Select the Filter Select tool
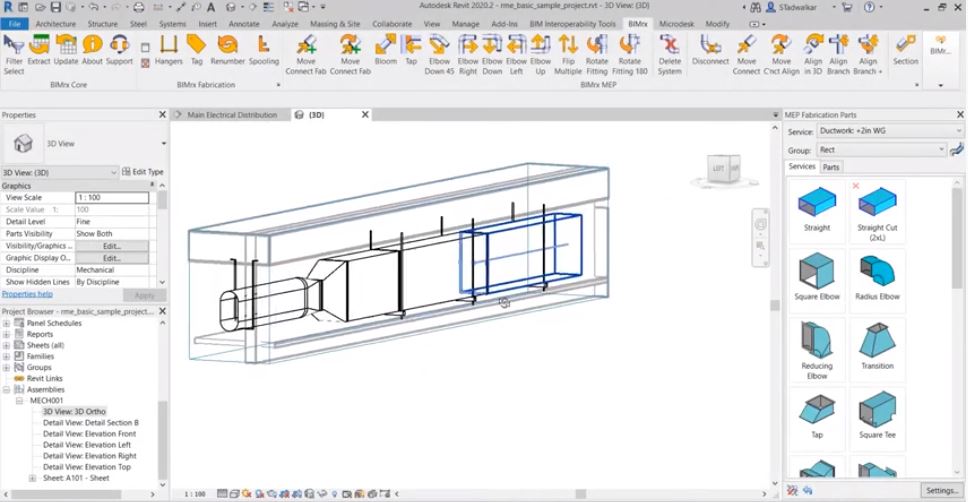This screenshot has width=968, height=502. coord(14,54)
